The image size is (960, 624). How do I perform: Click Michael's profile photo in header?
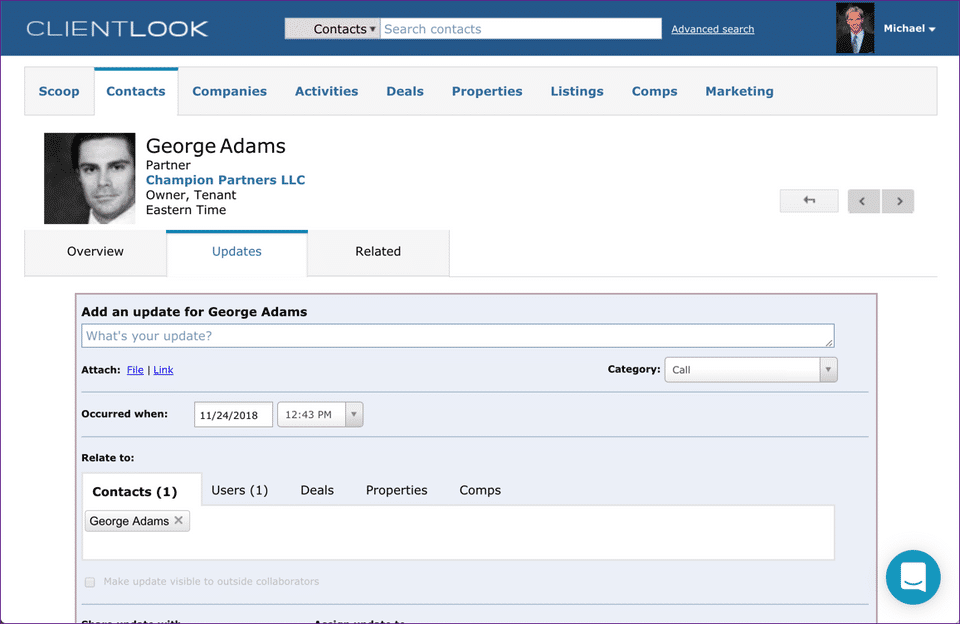855,28
